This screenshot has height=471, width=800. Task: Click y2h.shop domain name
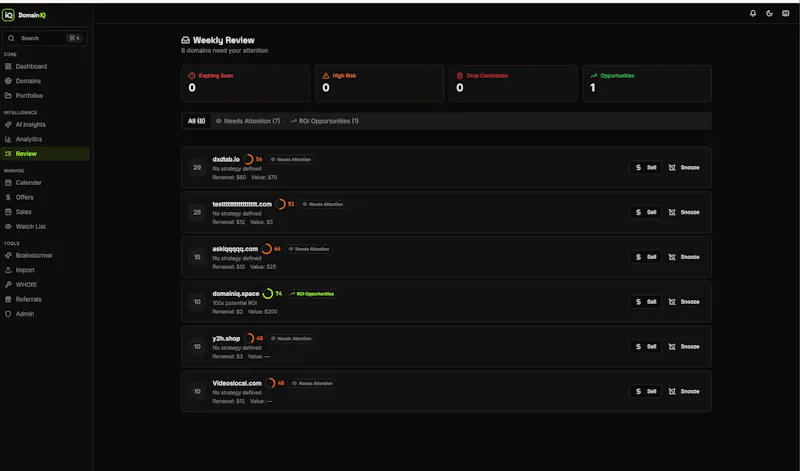(x=226, y=338)
